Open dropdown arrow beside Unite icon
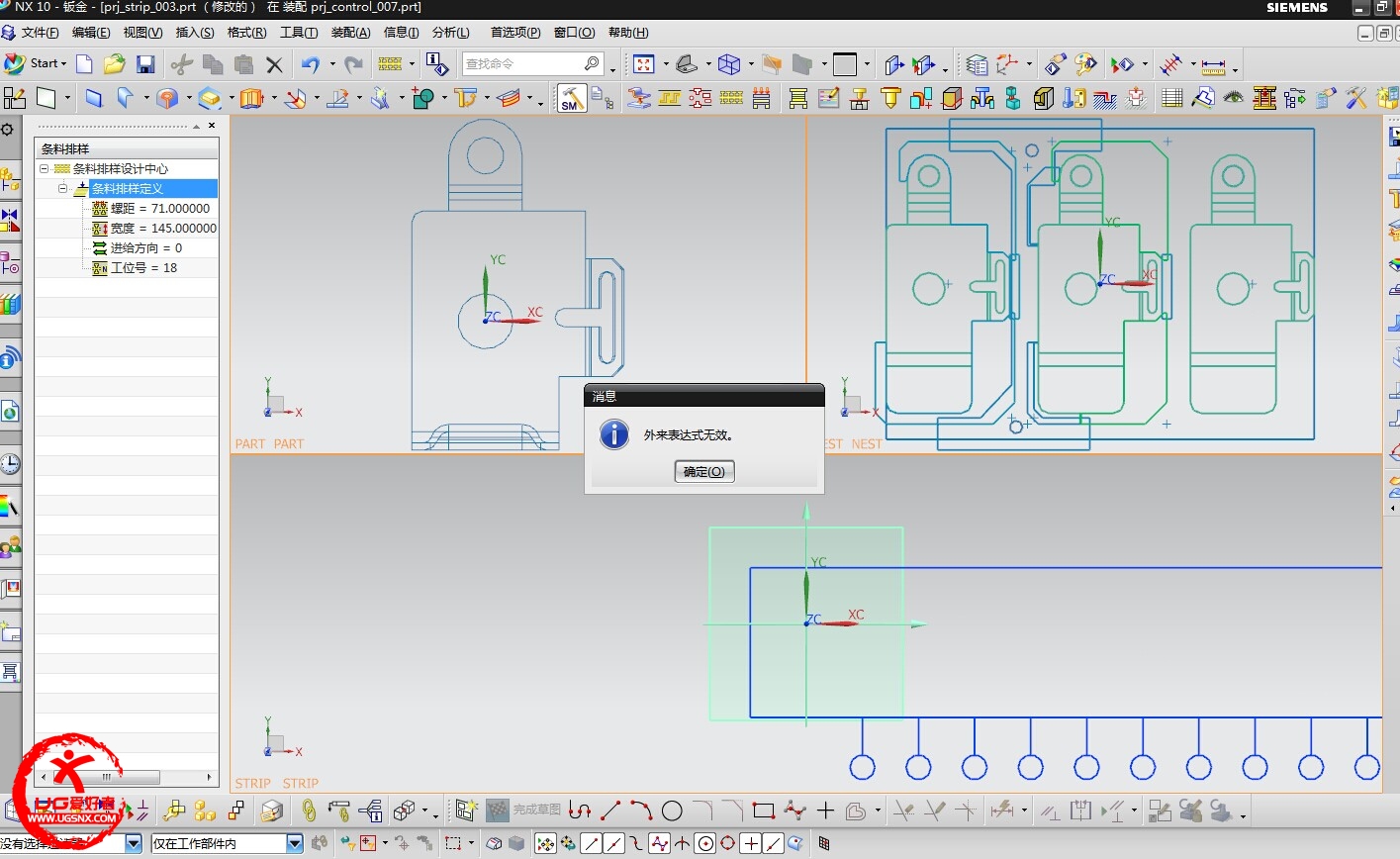This screenshot has height=859, width=1400. coord(444,99)
